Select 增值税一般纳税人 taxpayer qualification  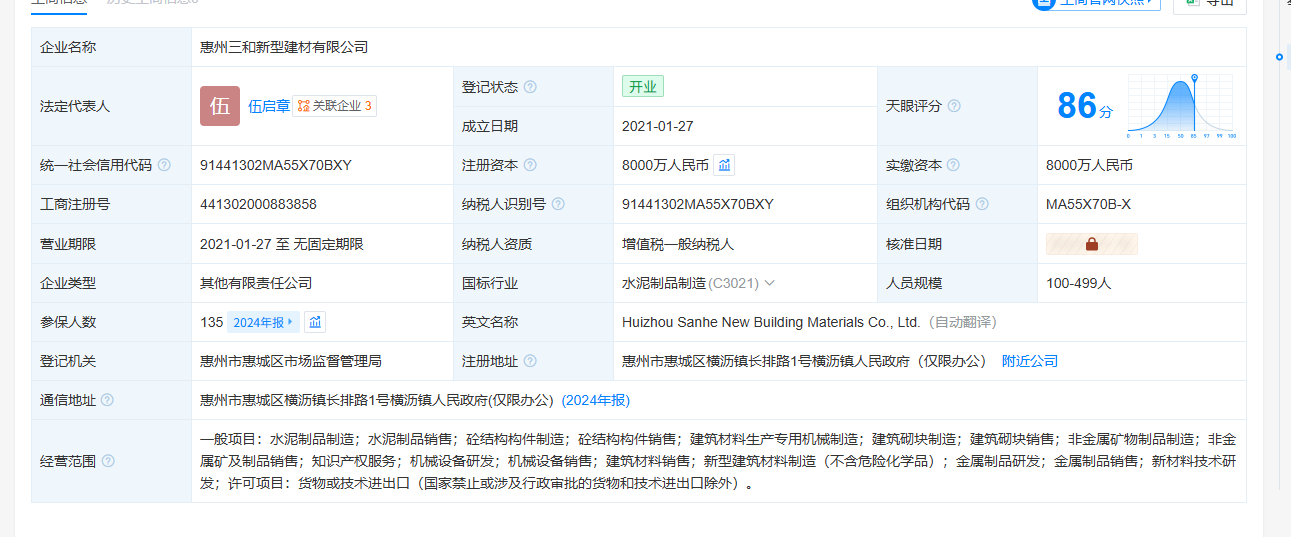click(x=678, y=244)
